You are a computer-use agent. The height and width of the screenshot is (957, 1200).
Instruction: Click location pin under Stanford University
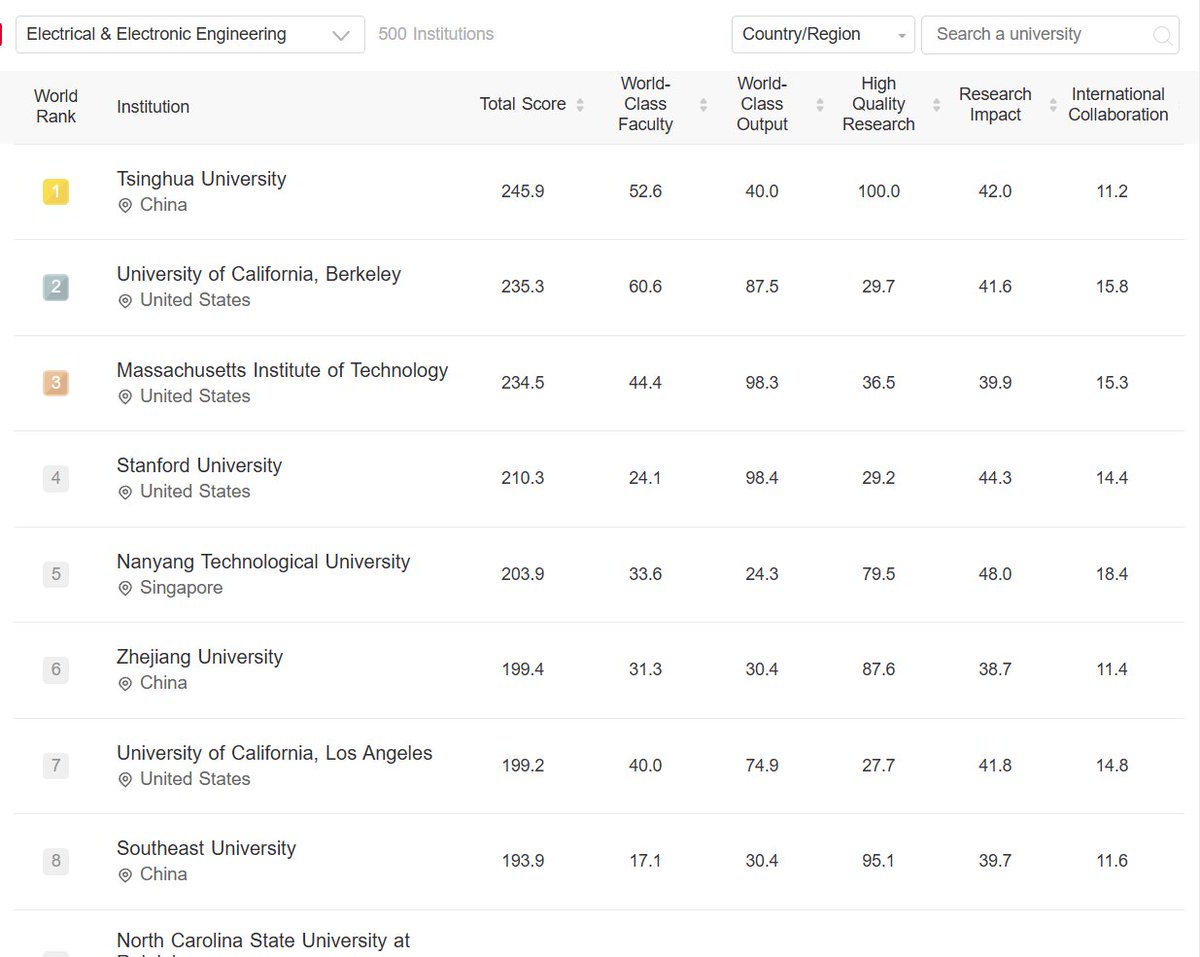pyautogui.click(x=125, y=492)
